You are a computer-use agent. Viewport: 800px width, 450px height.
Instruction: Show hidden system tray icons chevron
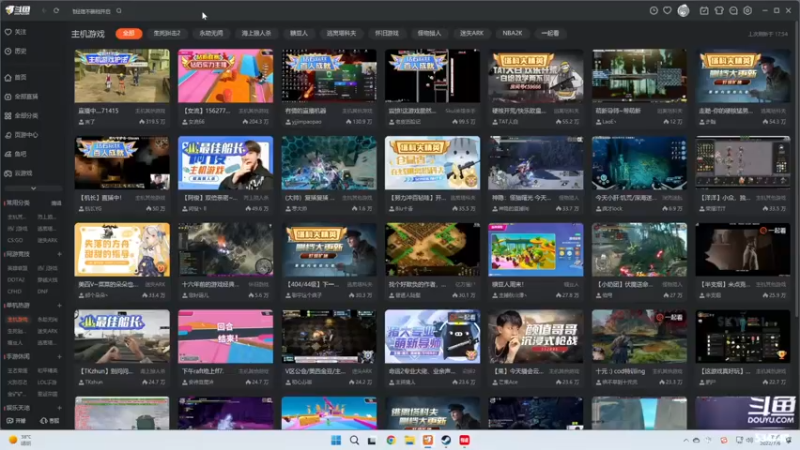click(686, 440)
